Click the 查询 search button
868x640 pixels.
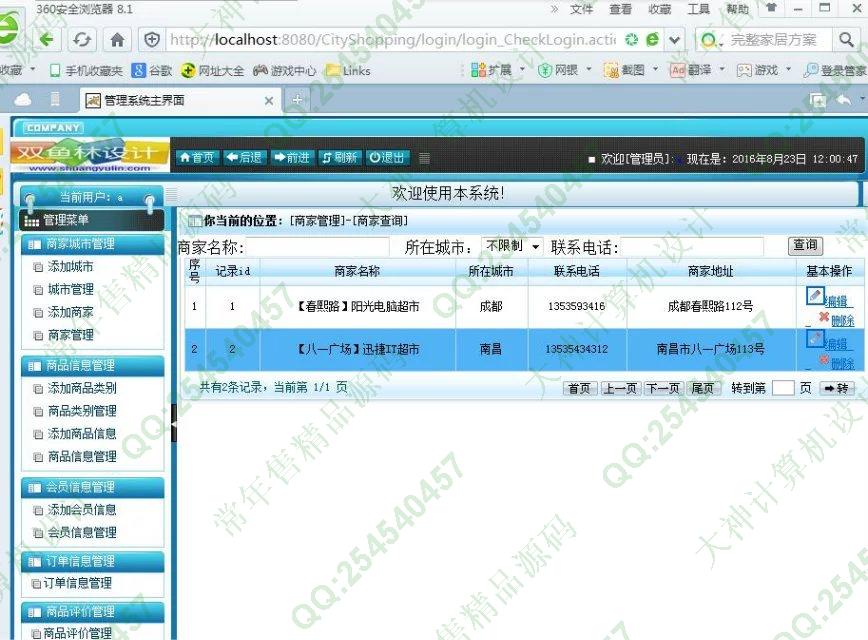pos(805,245)
